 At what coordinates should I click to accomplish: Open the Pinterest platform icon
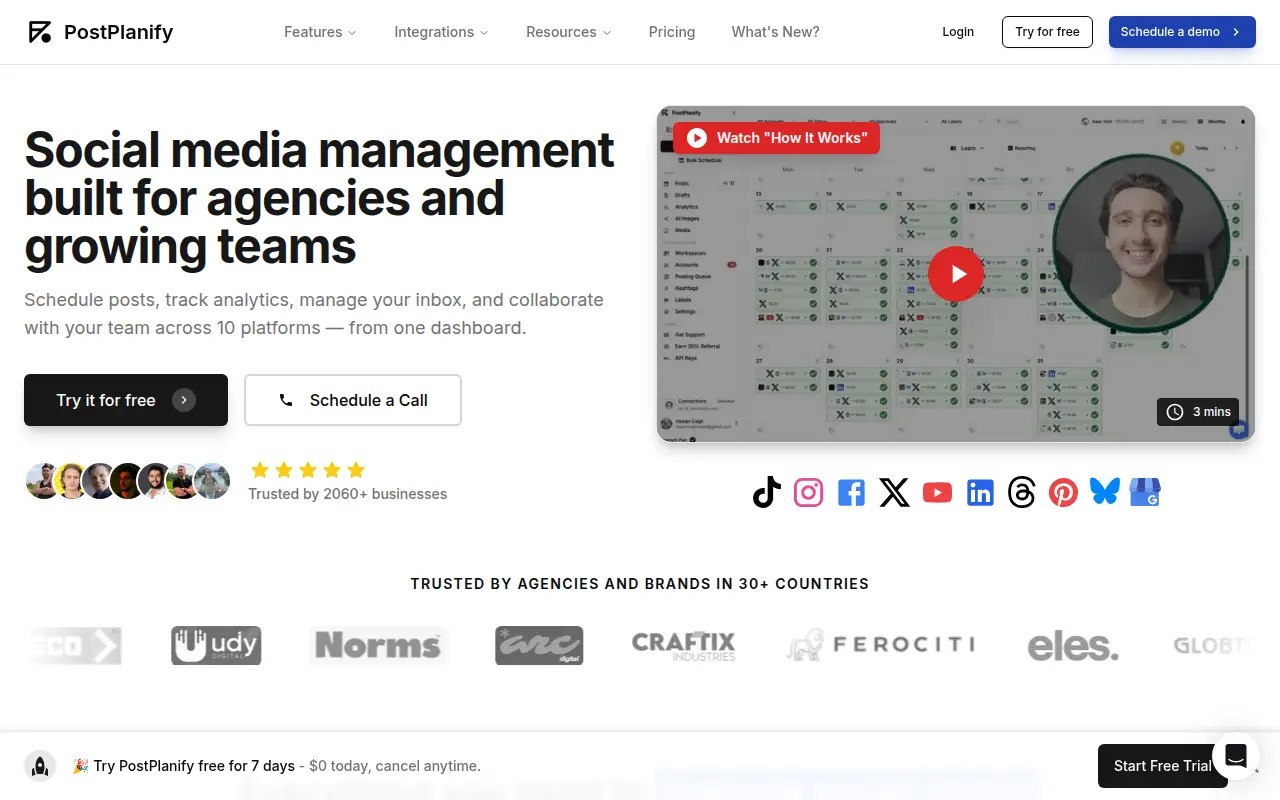click(1064, 492)
